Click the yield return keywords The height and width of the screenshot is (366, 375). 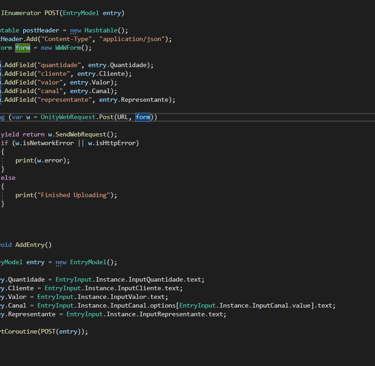click(x=23, y=134)
